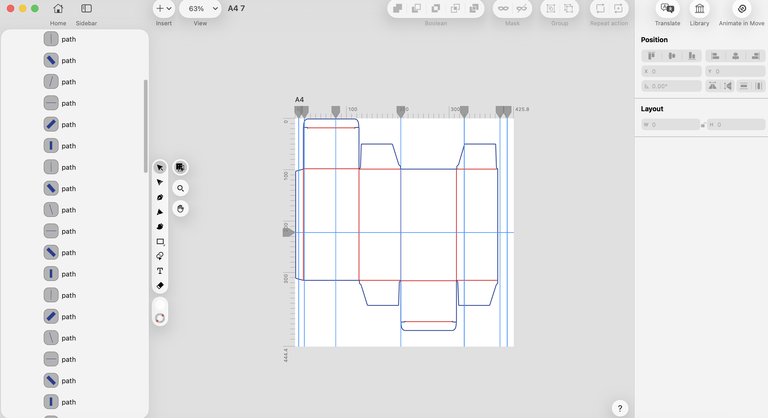Click the horizontal guide marker on left ruler
The width and height of the screenshot is (768, 418).
(x=288, y=232)
